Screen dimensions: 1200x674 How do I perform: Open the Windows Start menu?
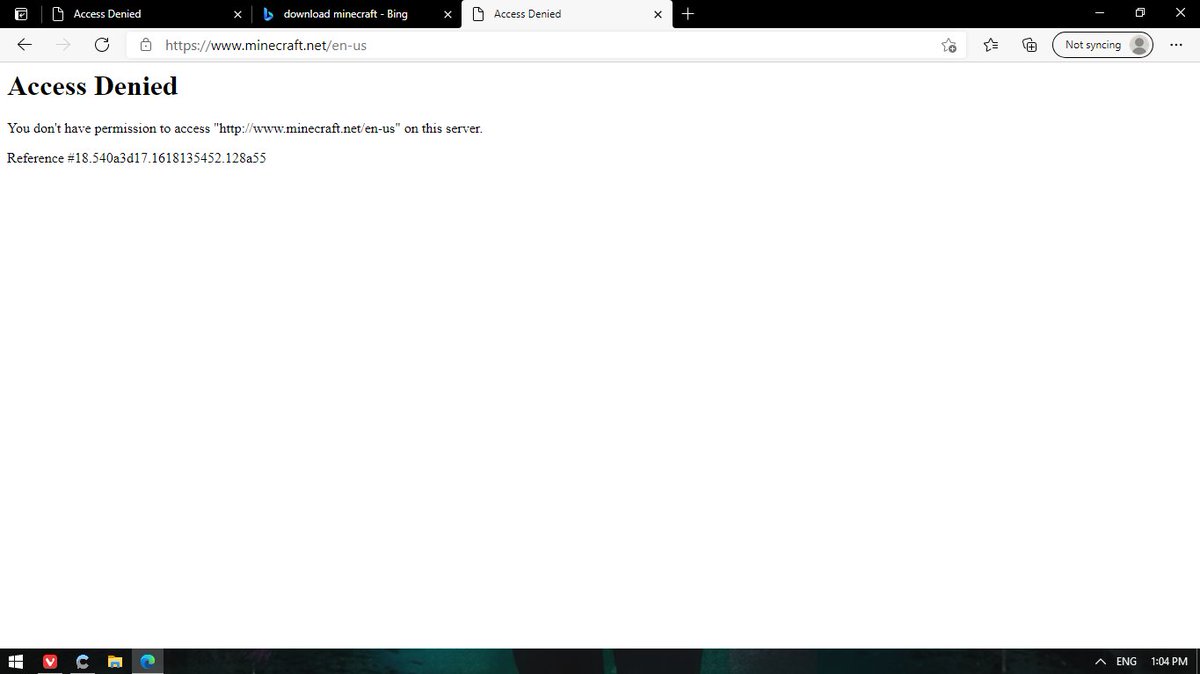[x=15, y=661]
